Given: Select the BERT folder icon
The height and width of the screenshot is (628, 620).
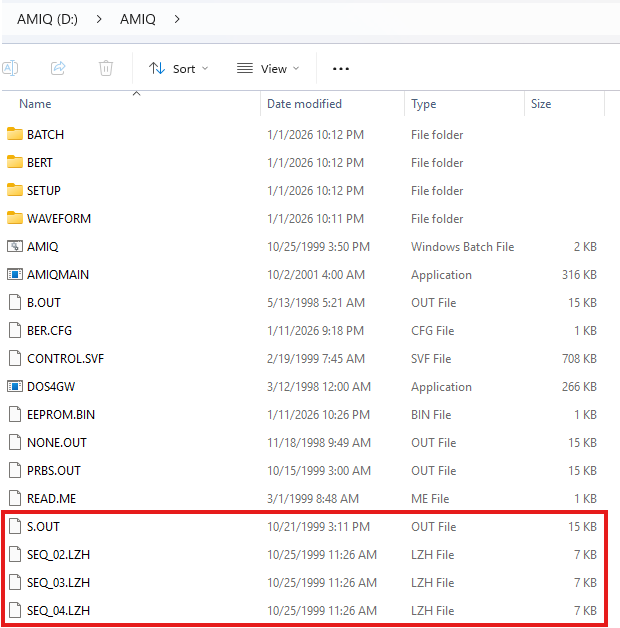Looking at the screenshot, I should pos(15,162).
